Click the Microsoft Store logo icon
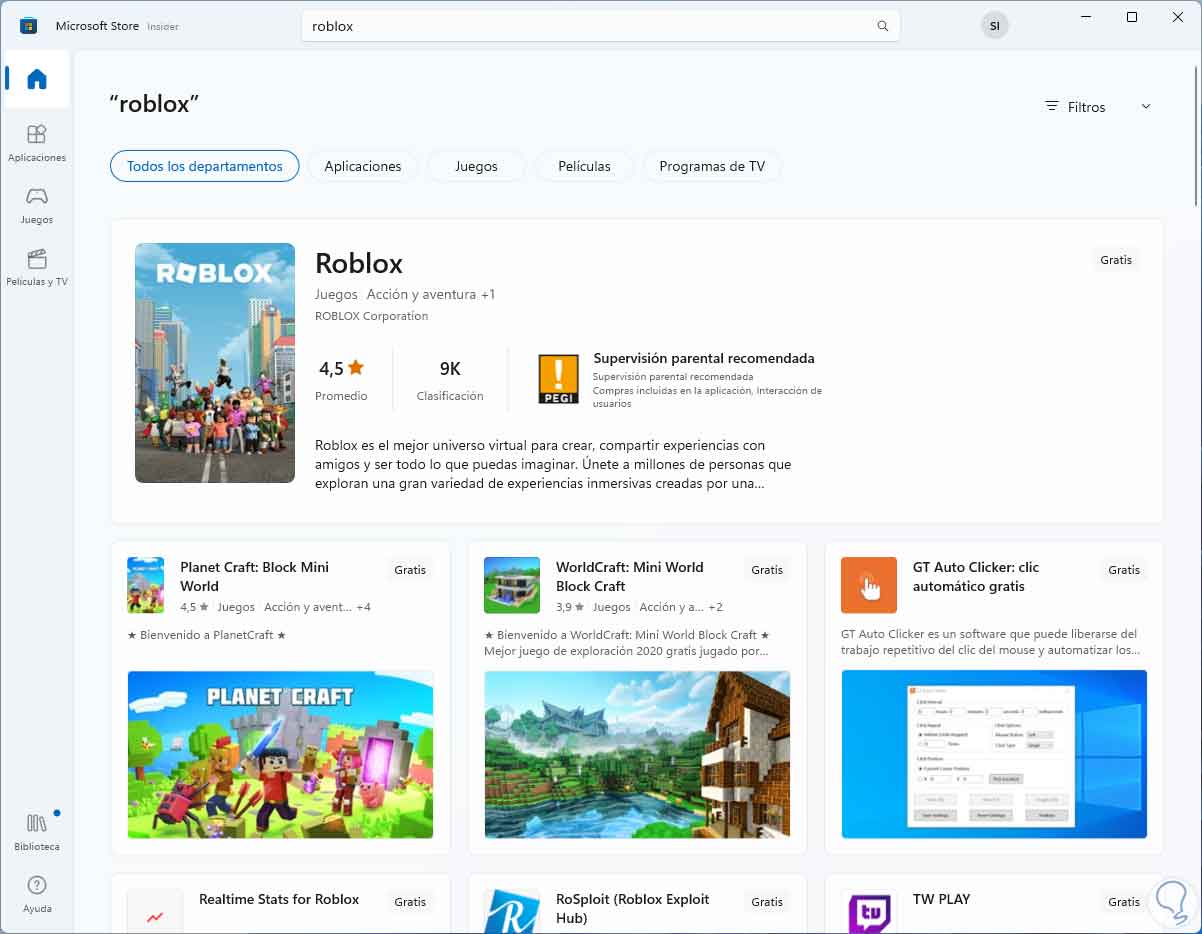The height and width of the screenshot is (934, 1202). (x=28, y=26)
